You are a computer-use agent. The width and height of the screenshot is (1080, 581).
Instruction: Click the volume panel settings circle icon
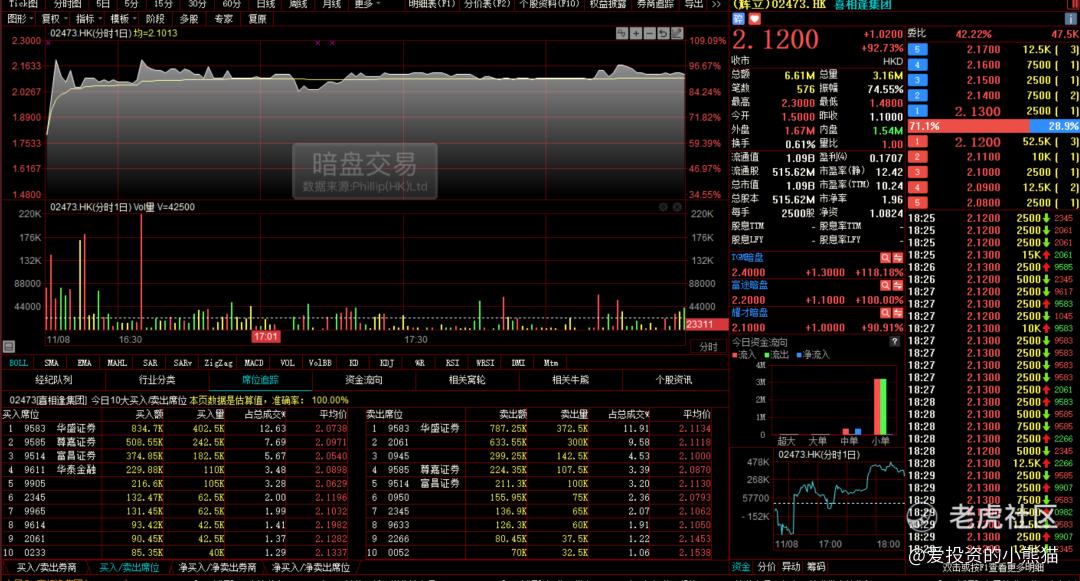(663, 207)
